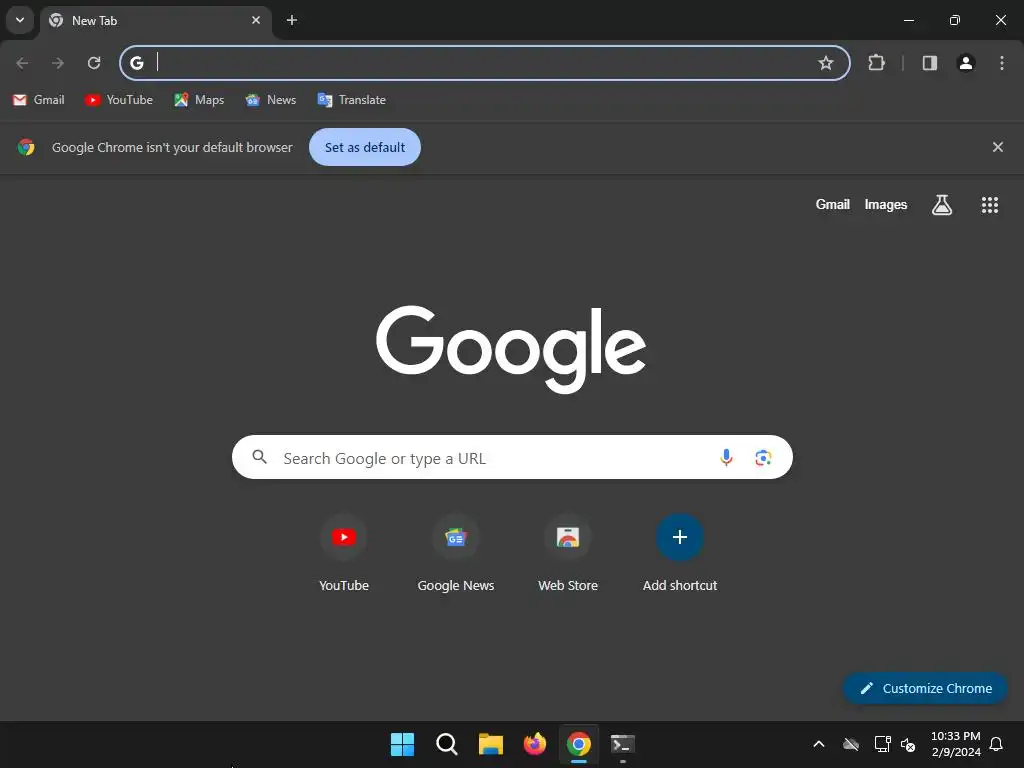Viewport: 1024px width, 768px height.
Task: Dismiss the default browser infobar
Action: 997,147
